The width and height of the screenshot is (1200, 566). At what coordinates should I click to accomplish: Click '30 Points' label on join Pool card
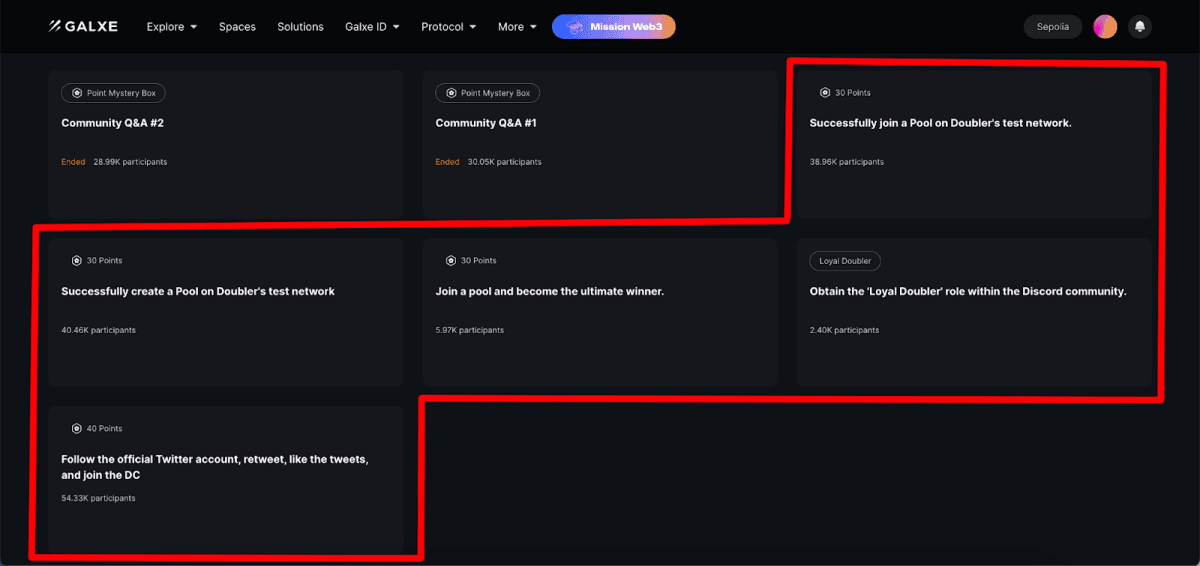tap(853, 93)
